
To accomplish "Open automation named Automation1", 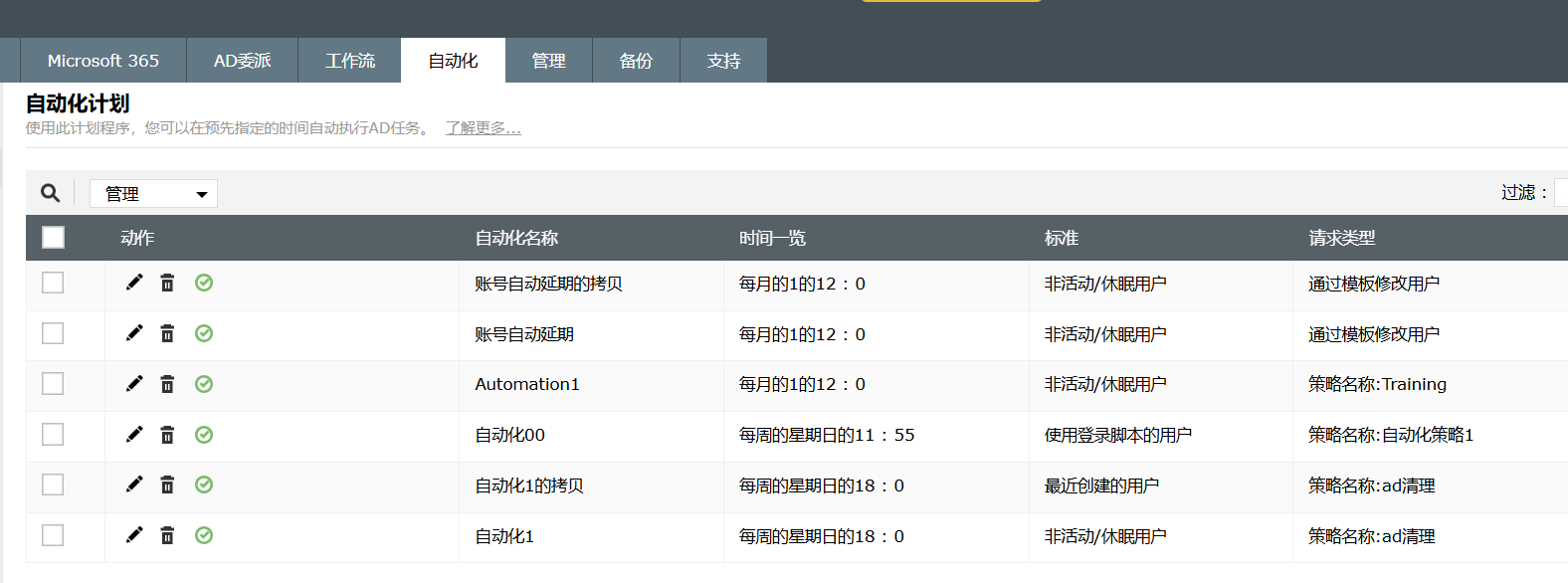I will tap(527, 384).
